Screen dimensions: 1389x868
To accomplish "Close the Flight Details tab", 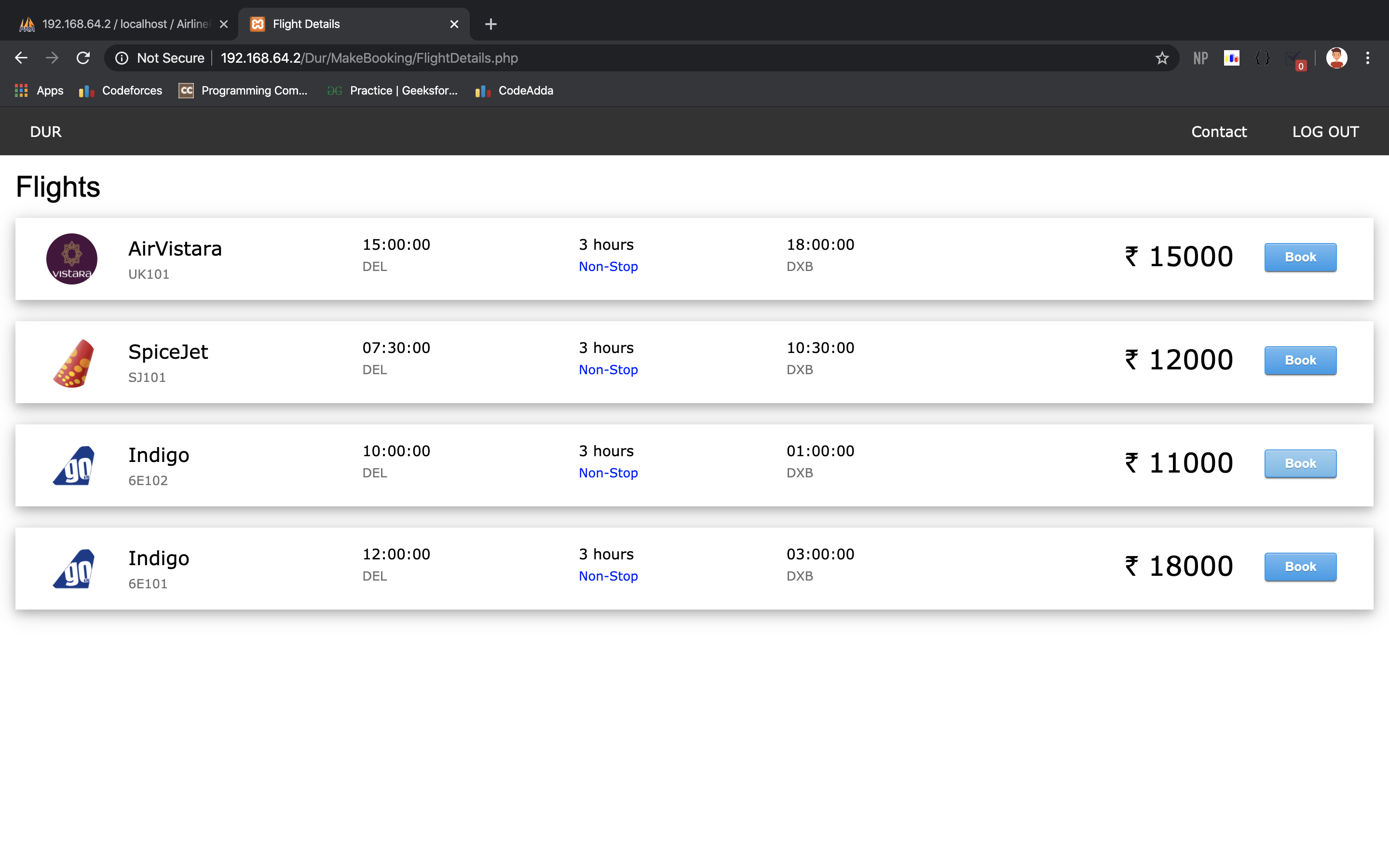I will coord(454,24).
